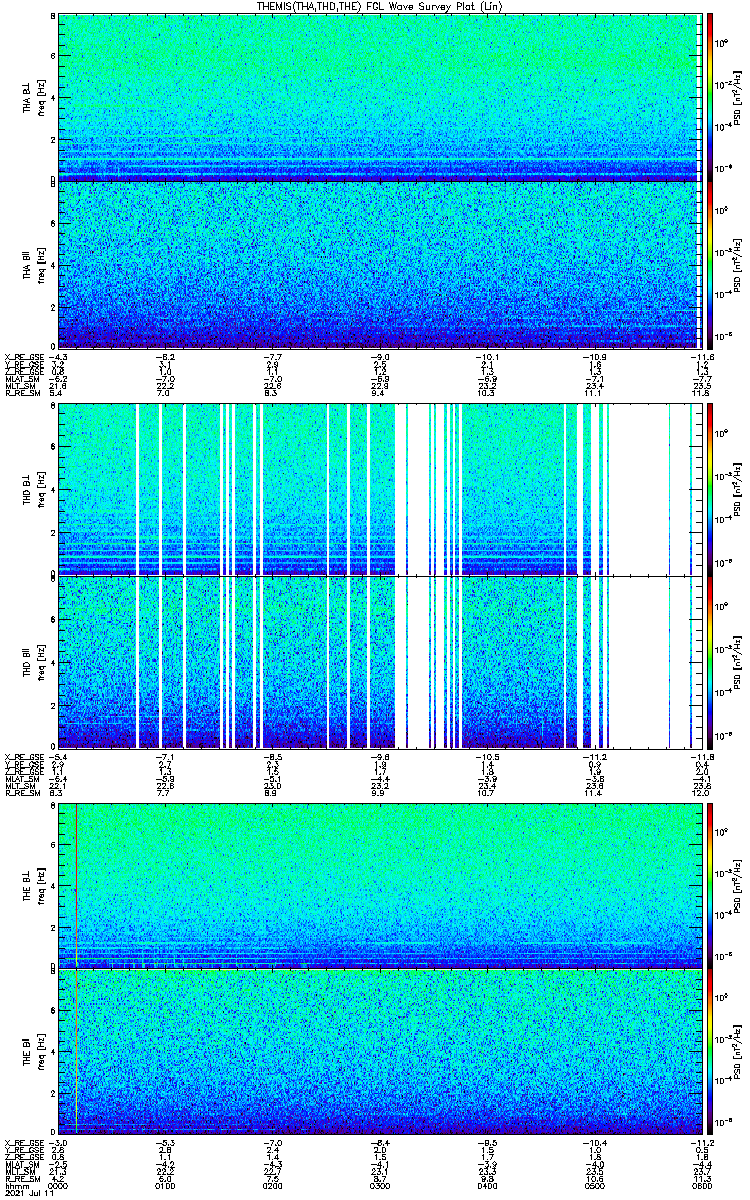Click the color bar beside THA B-parallel panel

tap(710, 264)
